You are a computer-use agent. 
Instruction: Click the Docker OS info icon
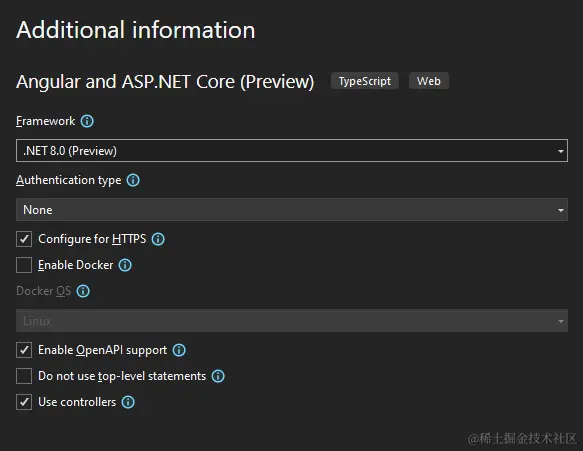(x=83, y=291)
